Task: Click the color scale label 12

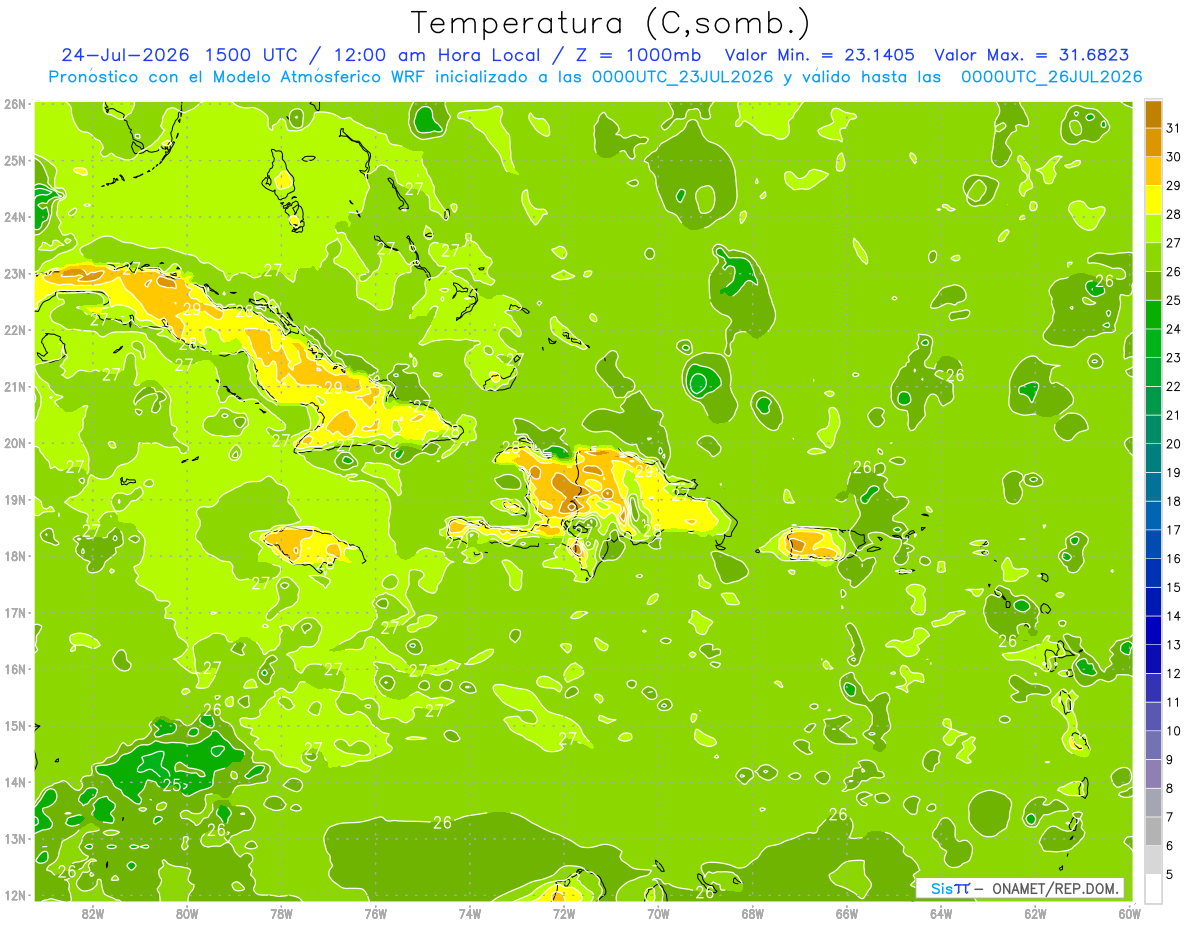Action: [1173, 673]
